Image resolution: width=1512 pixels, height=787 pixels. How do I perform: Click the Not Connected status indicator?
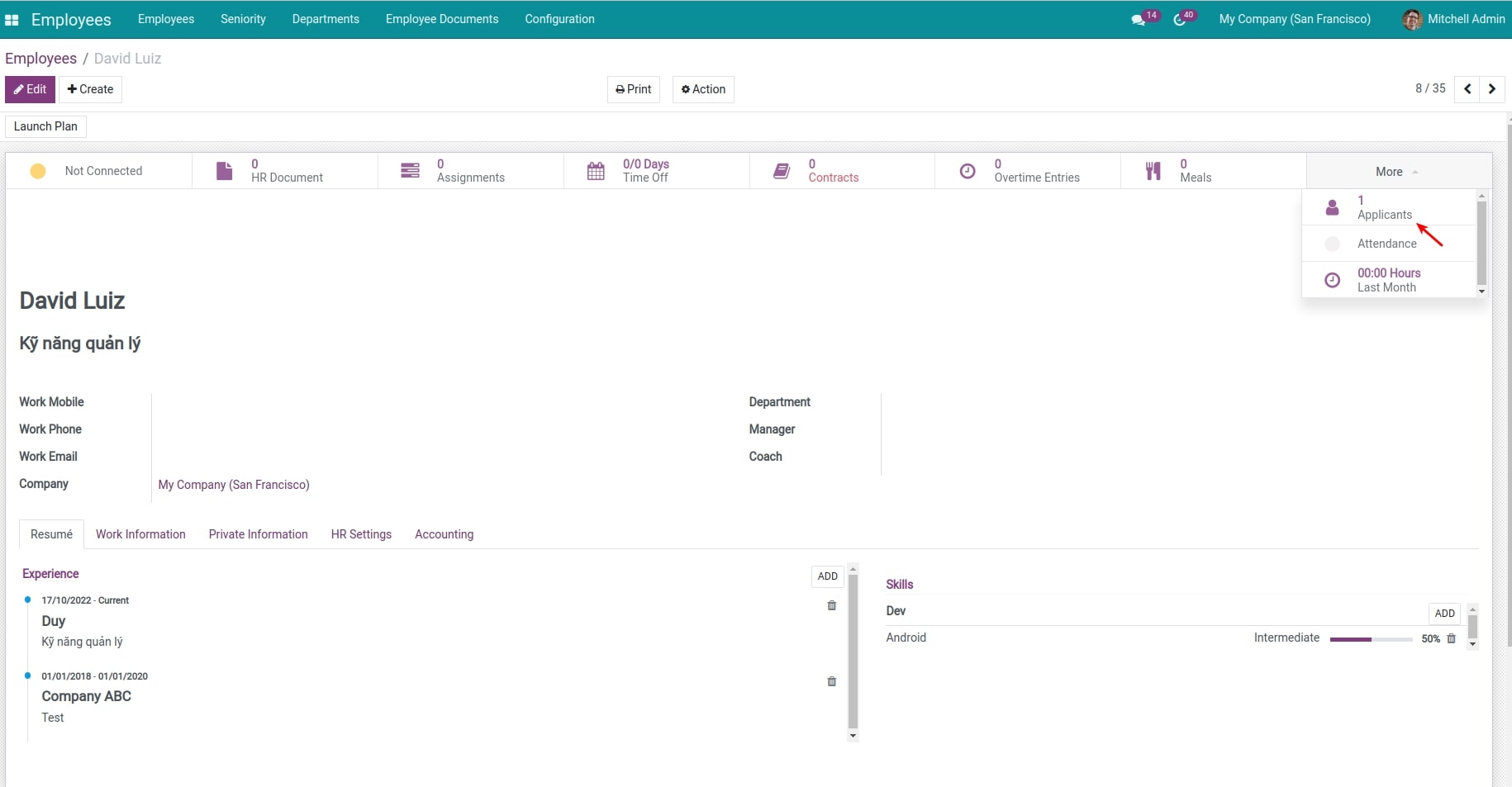(x=38, y=170)
